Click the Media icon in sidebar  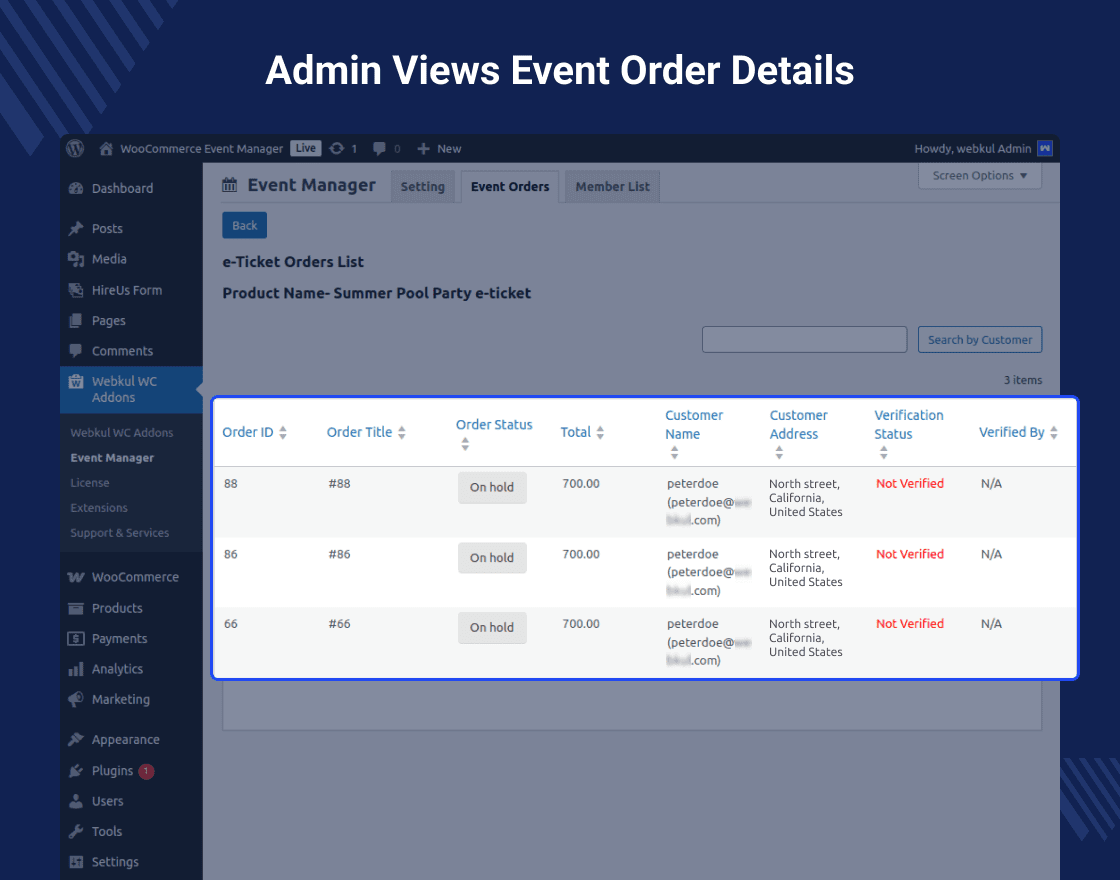pos(76,259)
